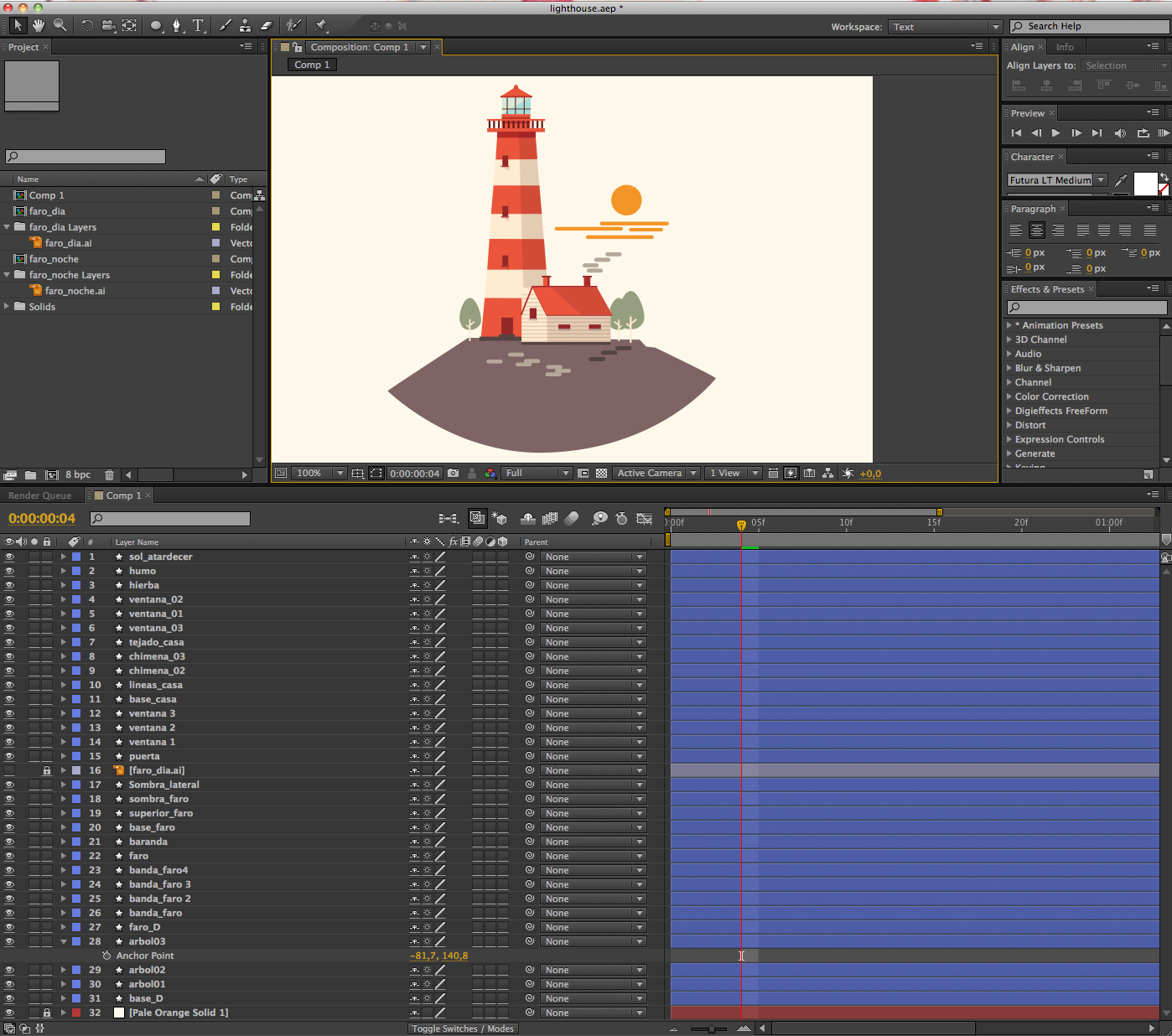
Task: Select the Puppet Pin tool
Action: coord(320,25)
